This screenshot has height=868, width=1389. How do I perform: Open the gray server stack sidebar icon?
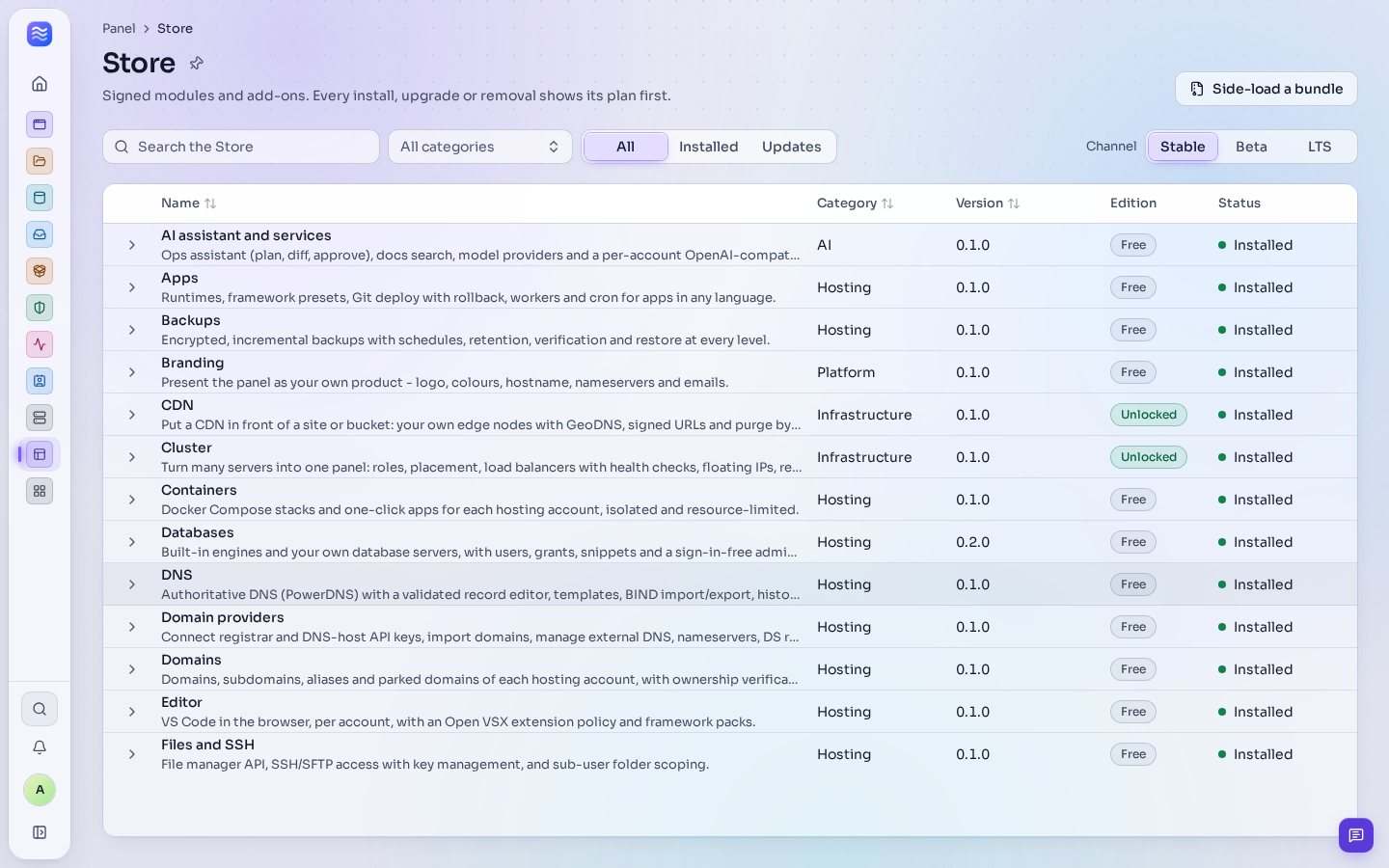pyautogui.click(x=40, y=418)
